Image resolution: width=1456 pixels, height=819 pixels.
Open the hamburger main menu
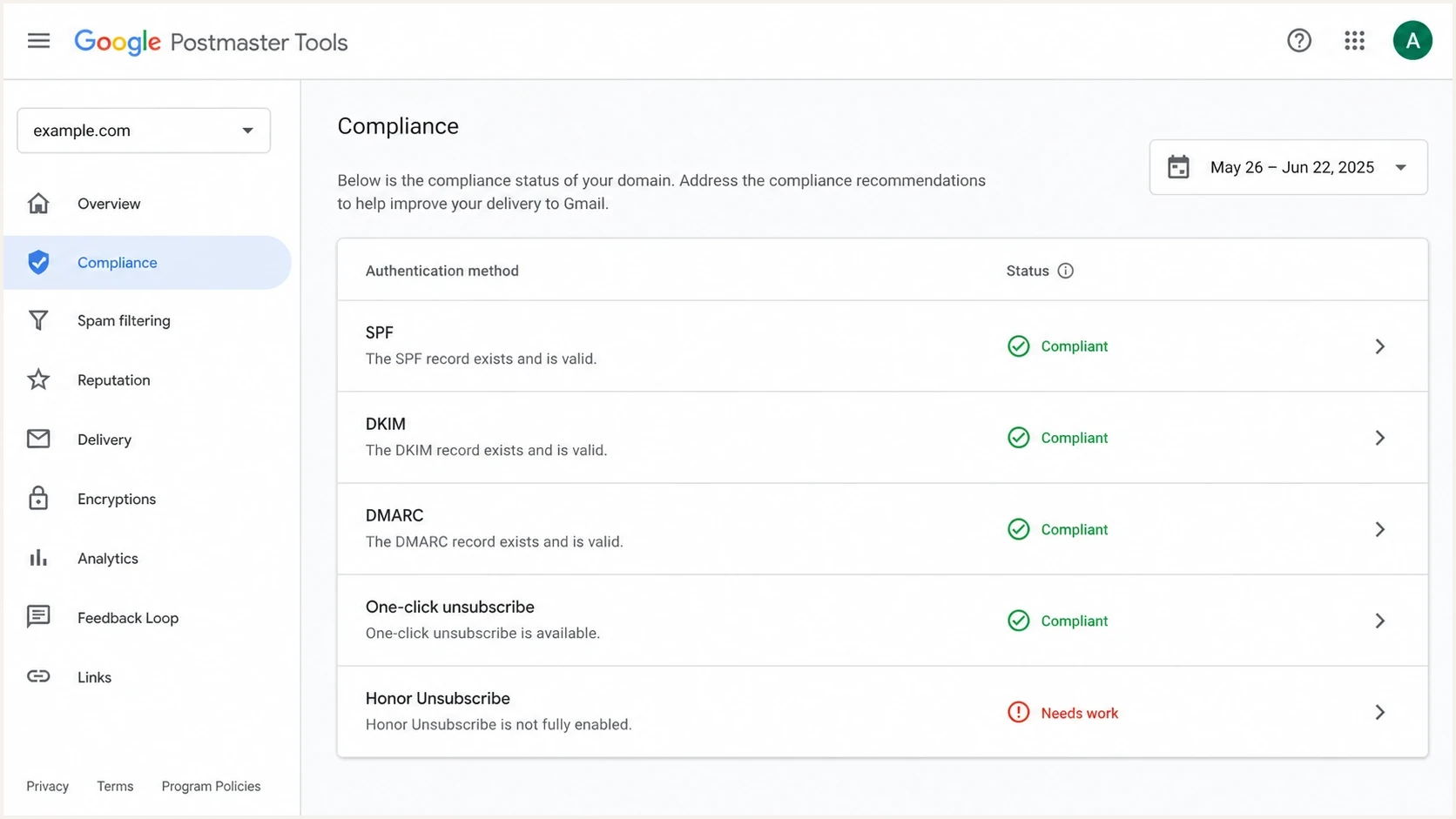[x=38, y=41]
